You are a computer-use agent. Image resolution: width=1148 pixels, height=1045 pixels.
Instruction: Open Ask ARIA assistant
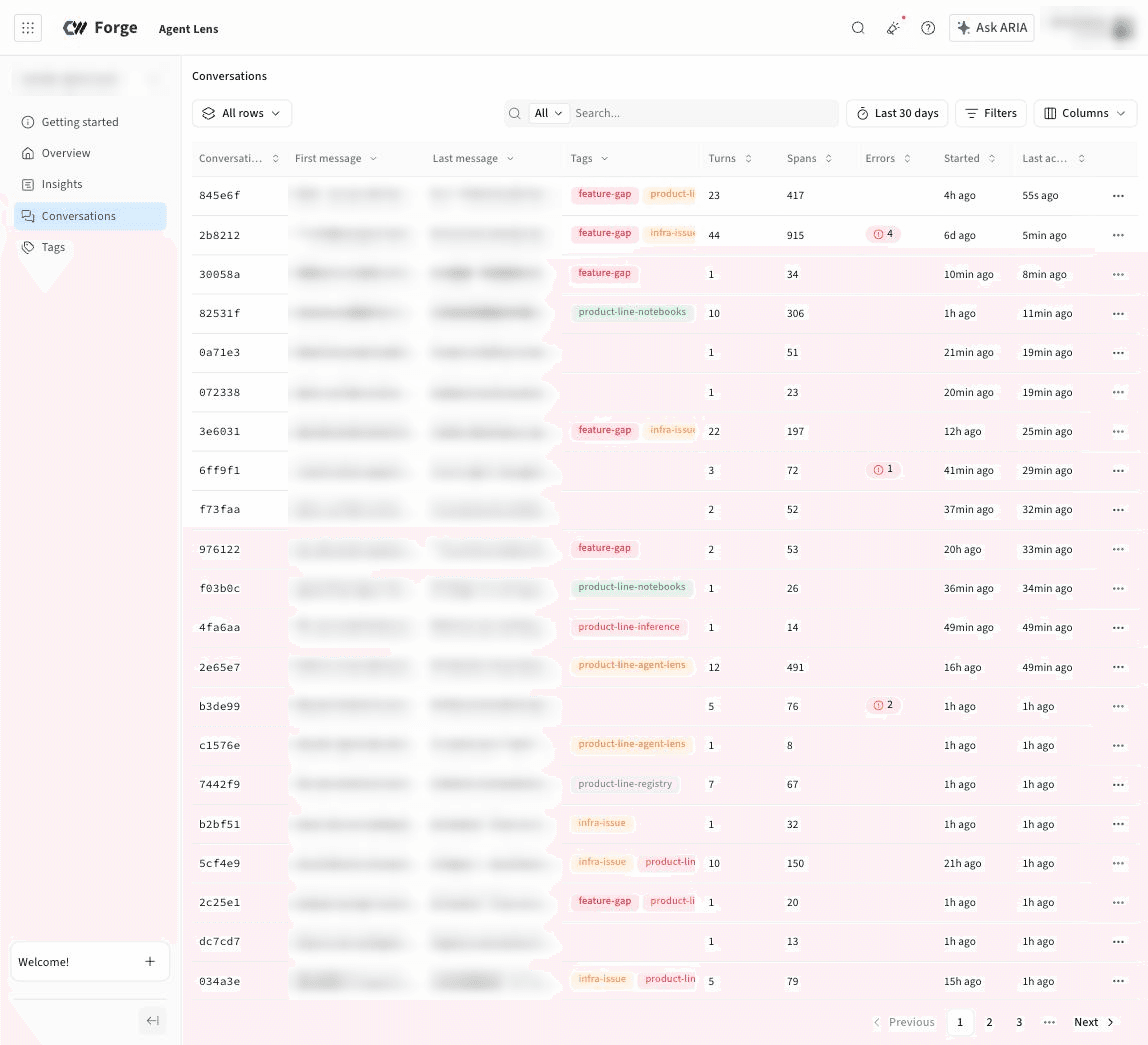(991, 28)
